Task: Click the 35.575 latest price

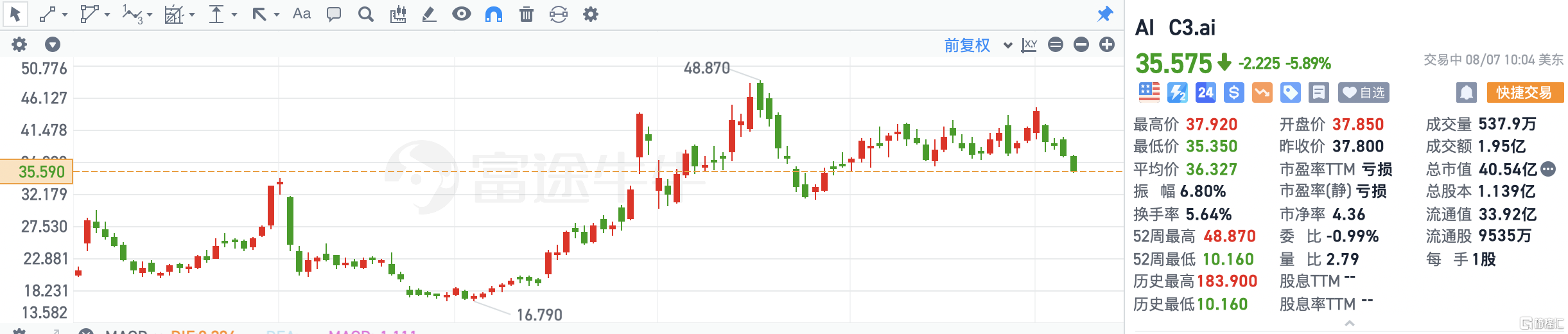Action: point(1173,64)
